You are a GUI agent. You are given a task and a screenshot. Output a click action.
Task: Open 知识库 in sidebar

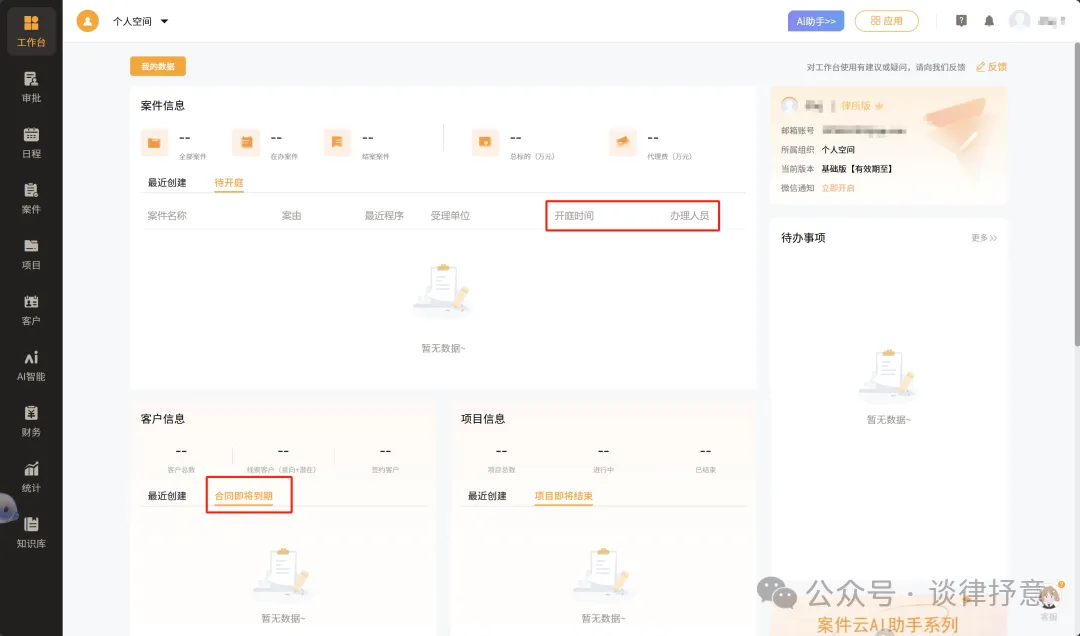[x=31, y=532]
